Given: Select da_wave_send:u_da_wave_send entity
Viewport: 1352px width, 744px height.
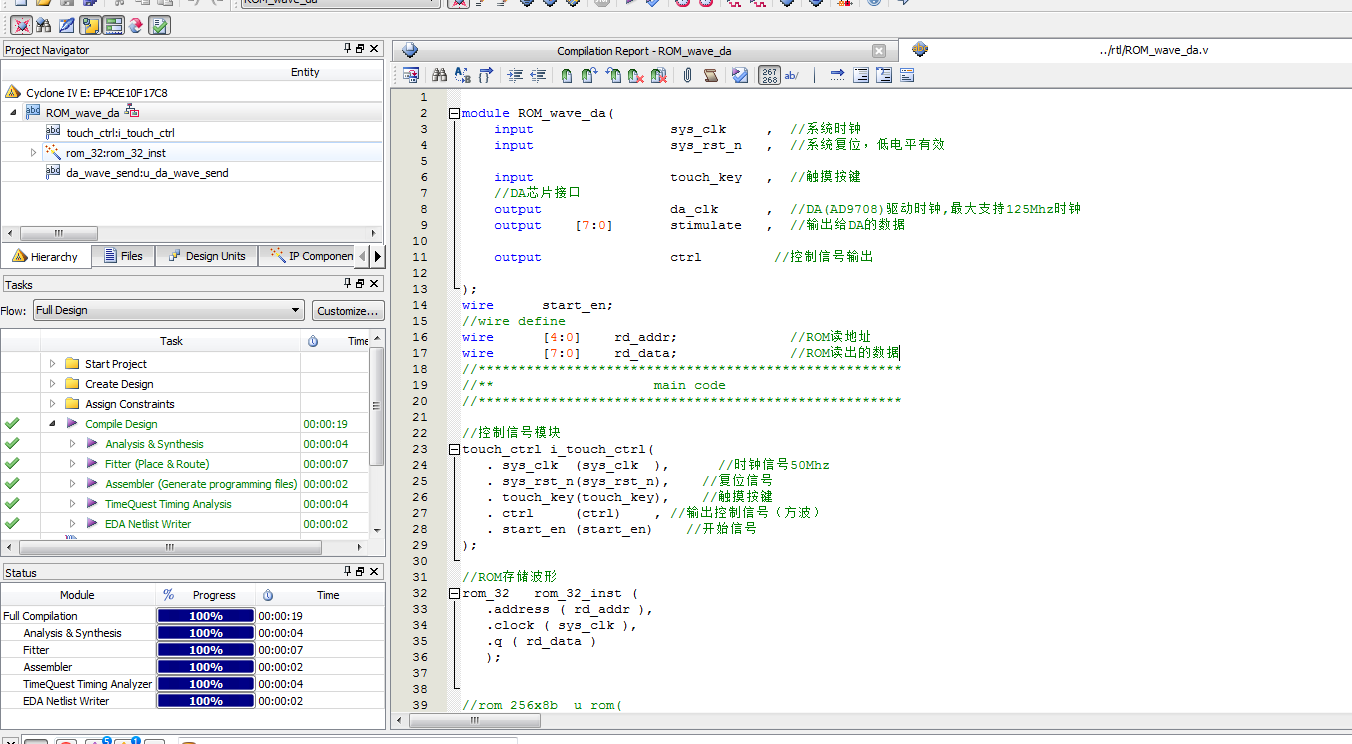Looking at the screenshot, I should click(147, 172).
